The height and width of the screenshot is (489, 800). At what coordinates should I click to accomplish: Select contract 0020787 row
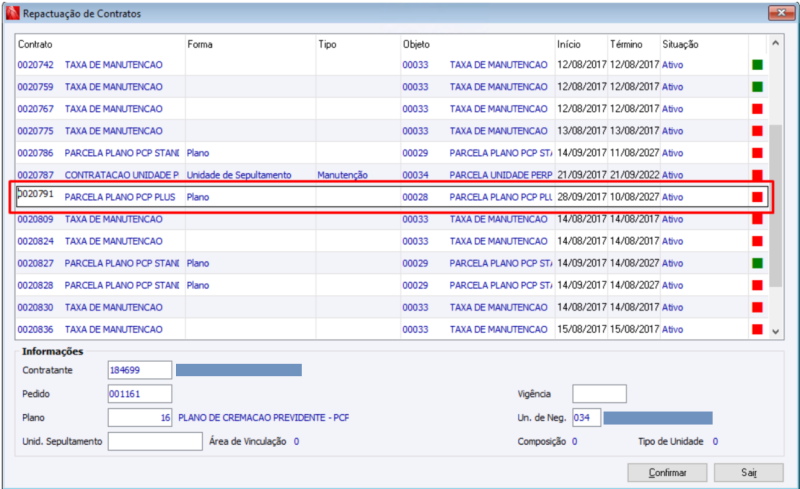[392, 175]
